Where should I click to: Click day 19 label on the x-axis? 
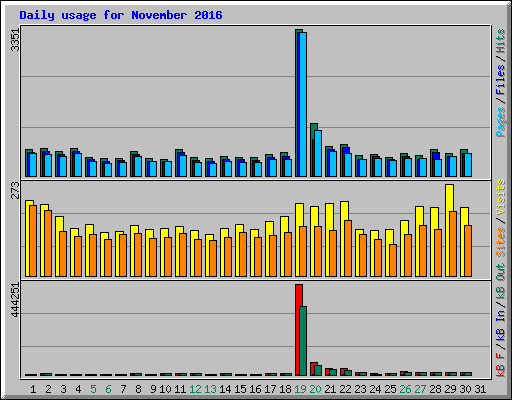pos(300,389)
